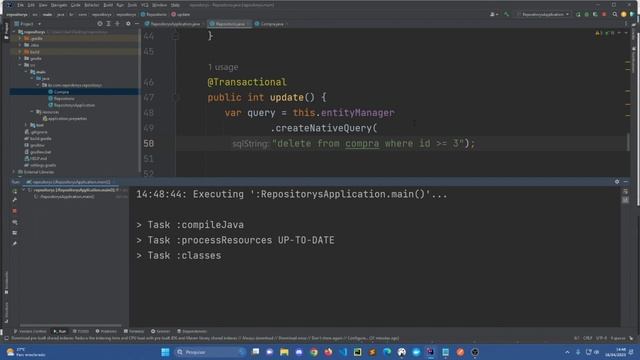The image size is (640, 360).
Task: Click CRLF line separator in status bar
Action: pos(587,338)
